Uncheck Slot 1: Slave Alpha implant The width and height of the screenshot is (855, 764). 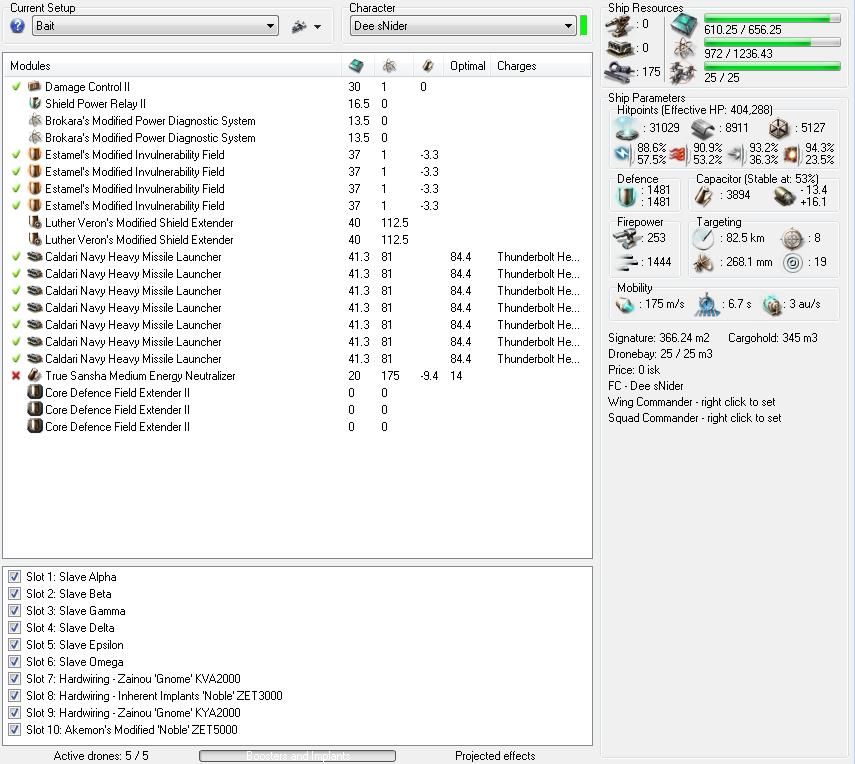(15, 576)
